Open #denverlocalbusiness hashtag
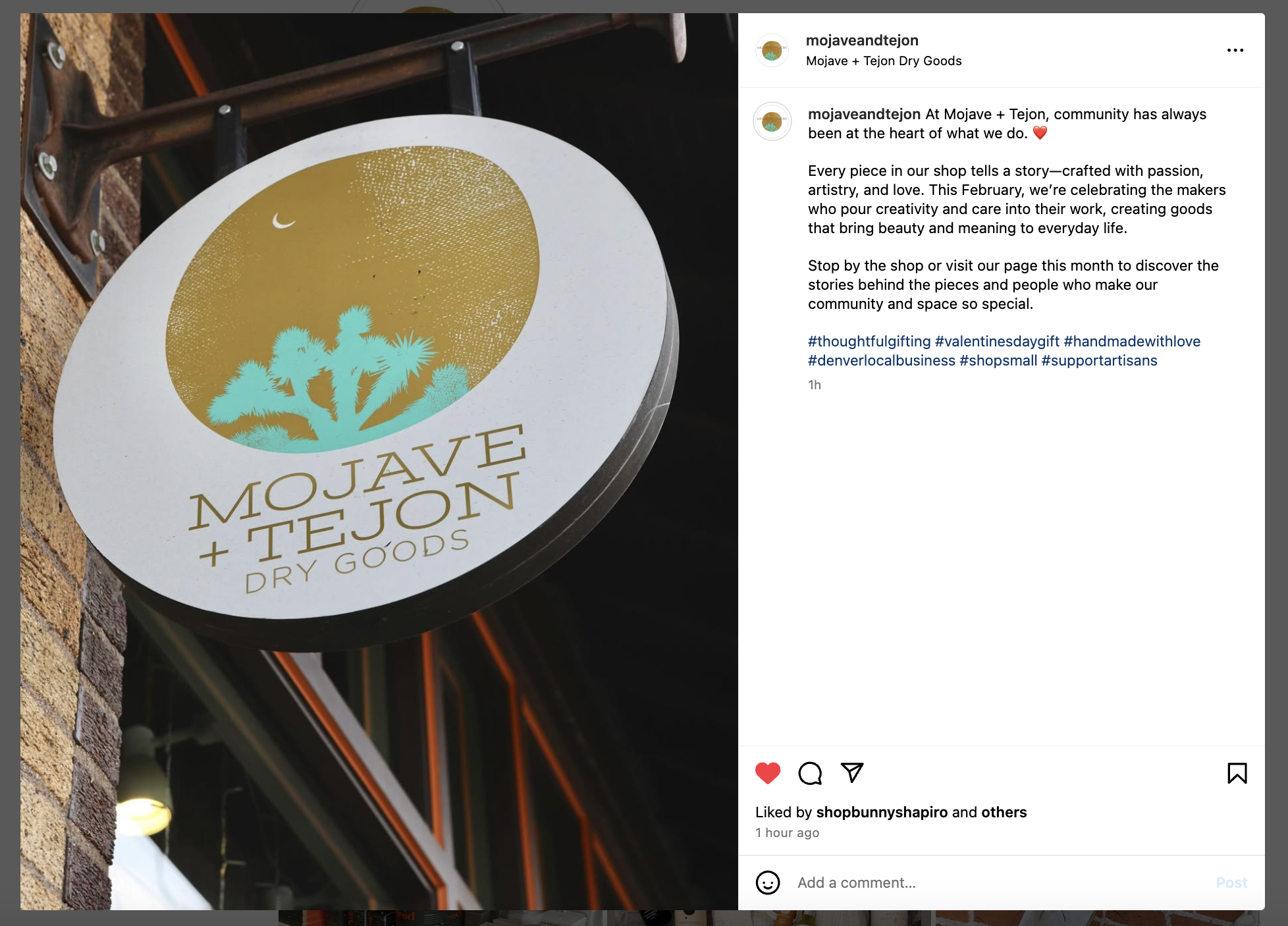The image size is (1288, 926). point(881,360)
